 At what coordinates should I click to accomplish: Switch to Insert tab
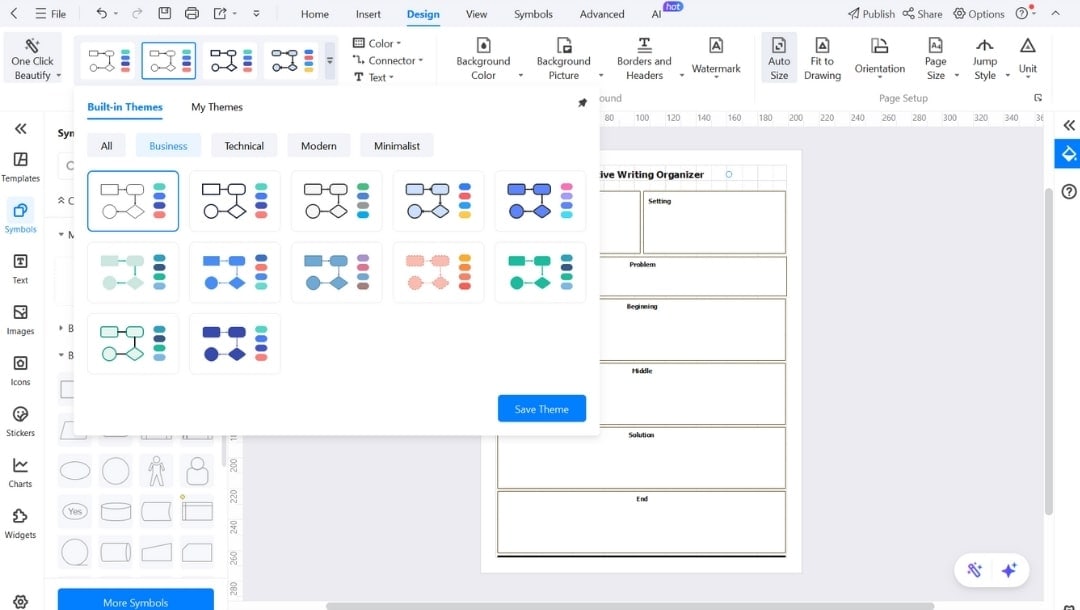(x=368, y=14)
